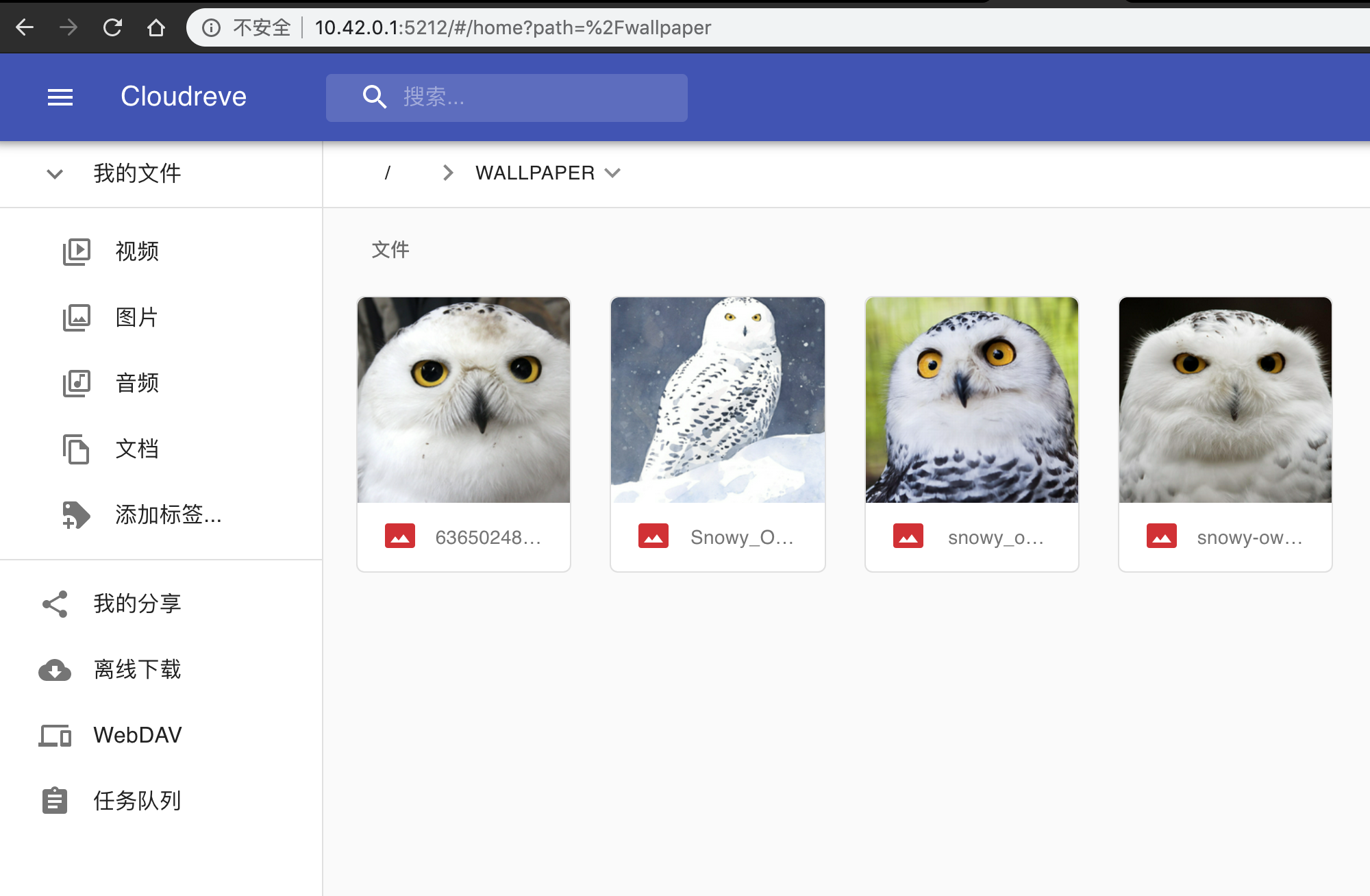Open the hamburger navigation menu

pyautogui.click(x=60, y=97)
